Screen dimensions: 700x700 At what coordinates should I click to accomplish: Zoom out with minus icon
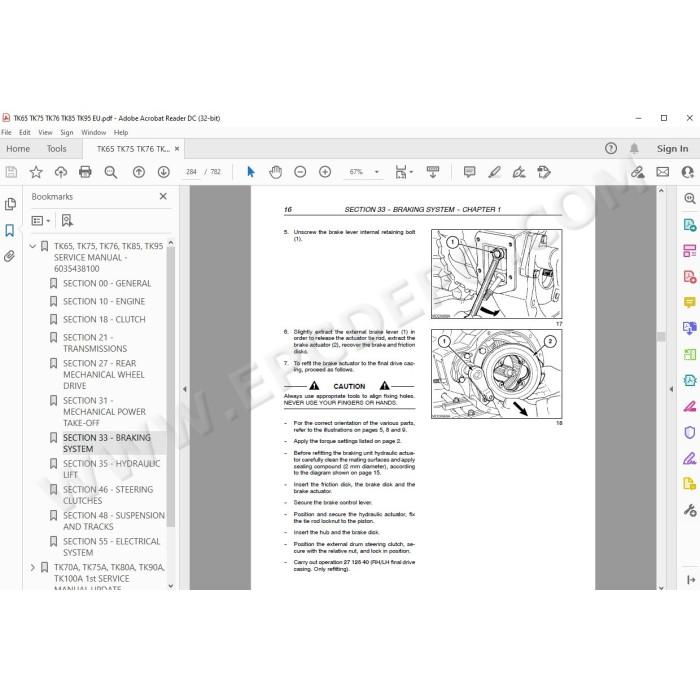[x=300, y=172]
